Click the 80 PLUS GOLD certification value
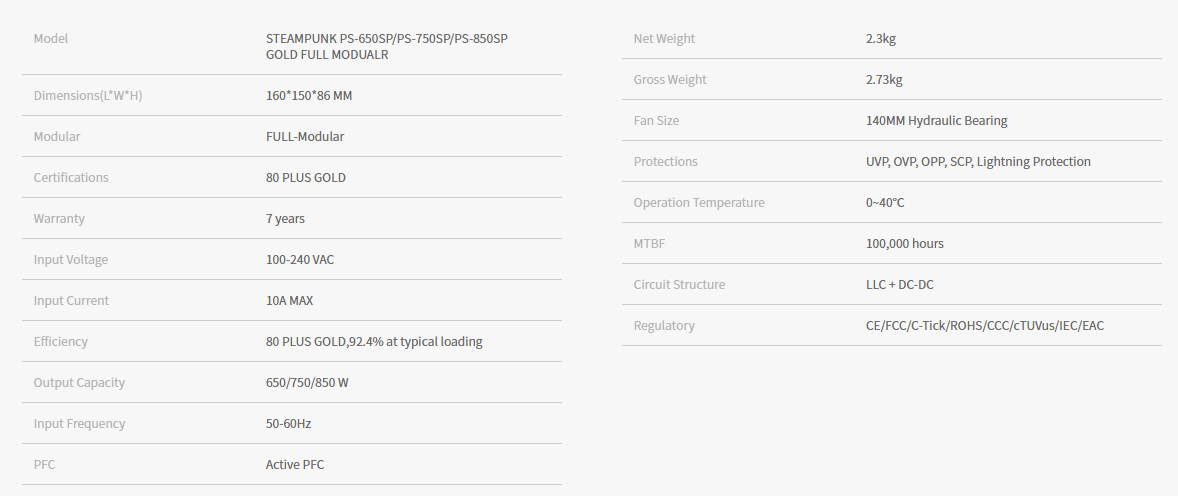Screen dimensions: 1178x496 coord(306,177)
